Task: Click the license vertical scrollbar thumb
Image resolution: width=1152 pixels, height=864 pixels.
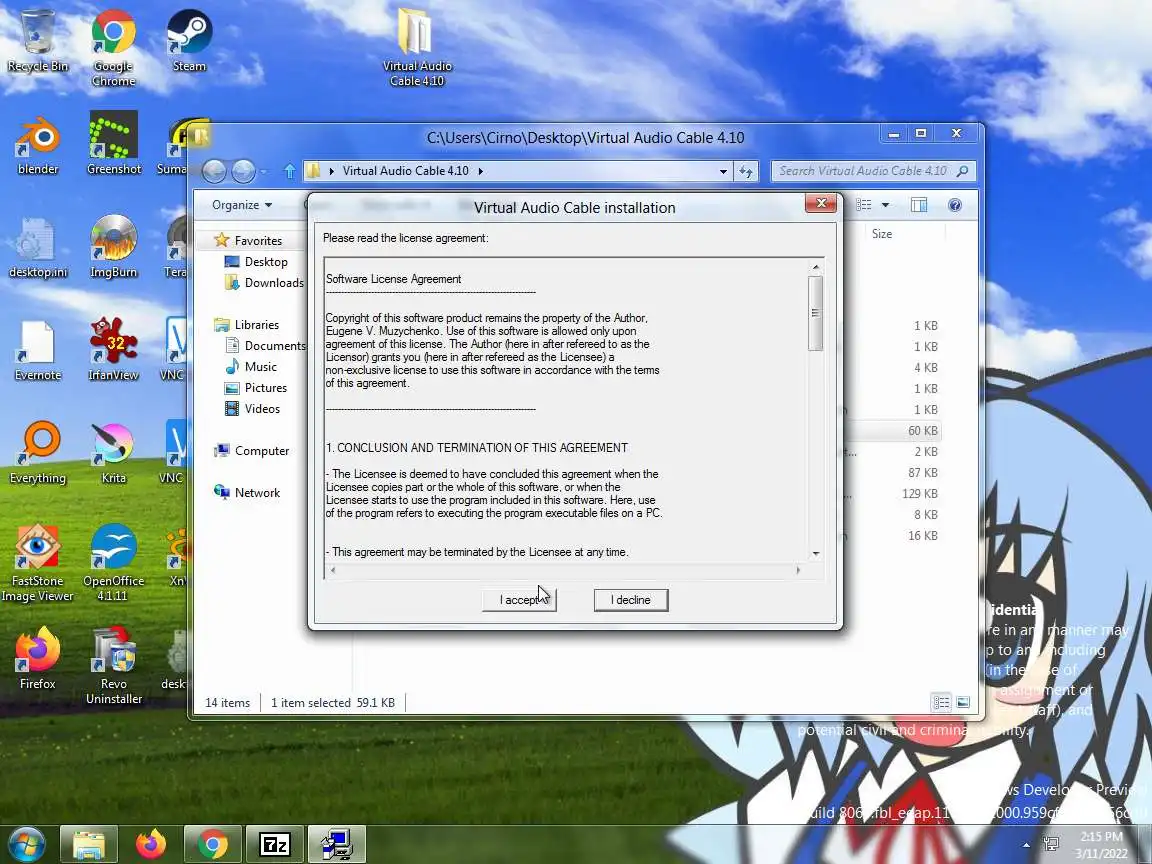Action: [x=816, y=313]
